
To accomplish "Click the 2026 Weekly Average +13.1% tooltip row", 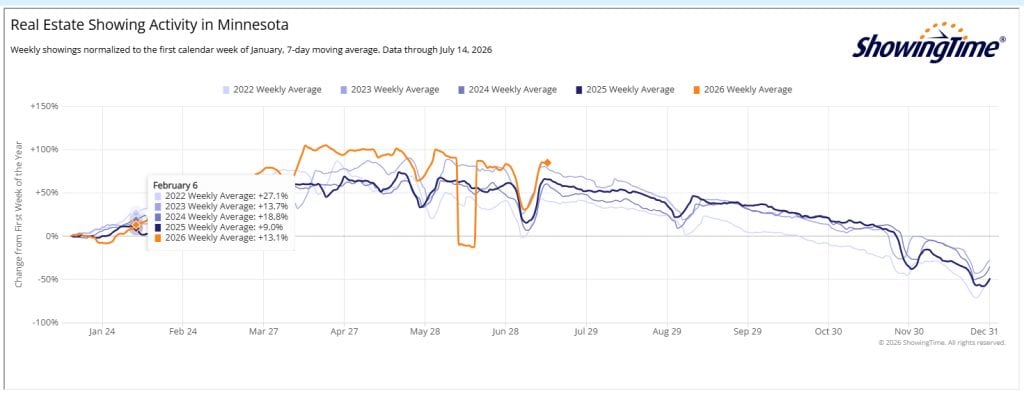I will tap(221, 238).
